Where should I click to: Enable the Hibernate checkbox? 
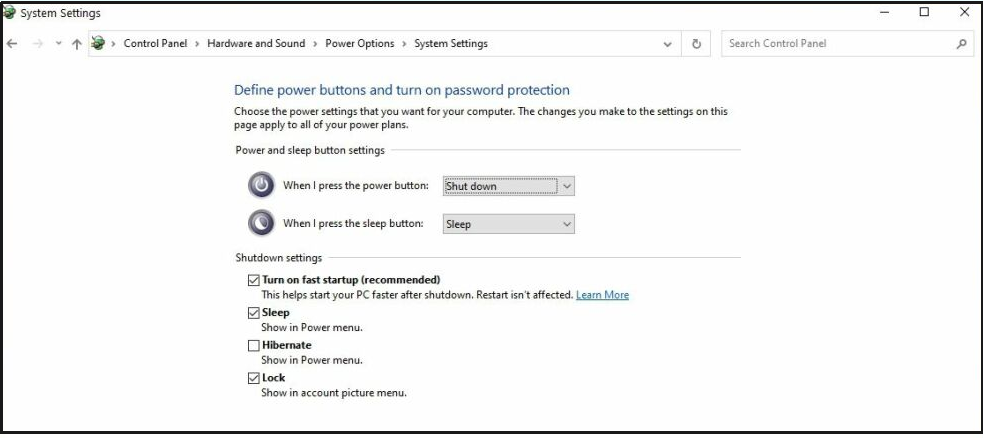(x=254, y=345)
